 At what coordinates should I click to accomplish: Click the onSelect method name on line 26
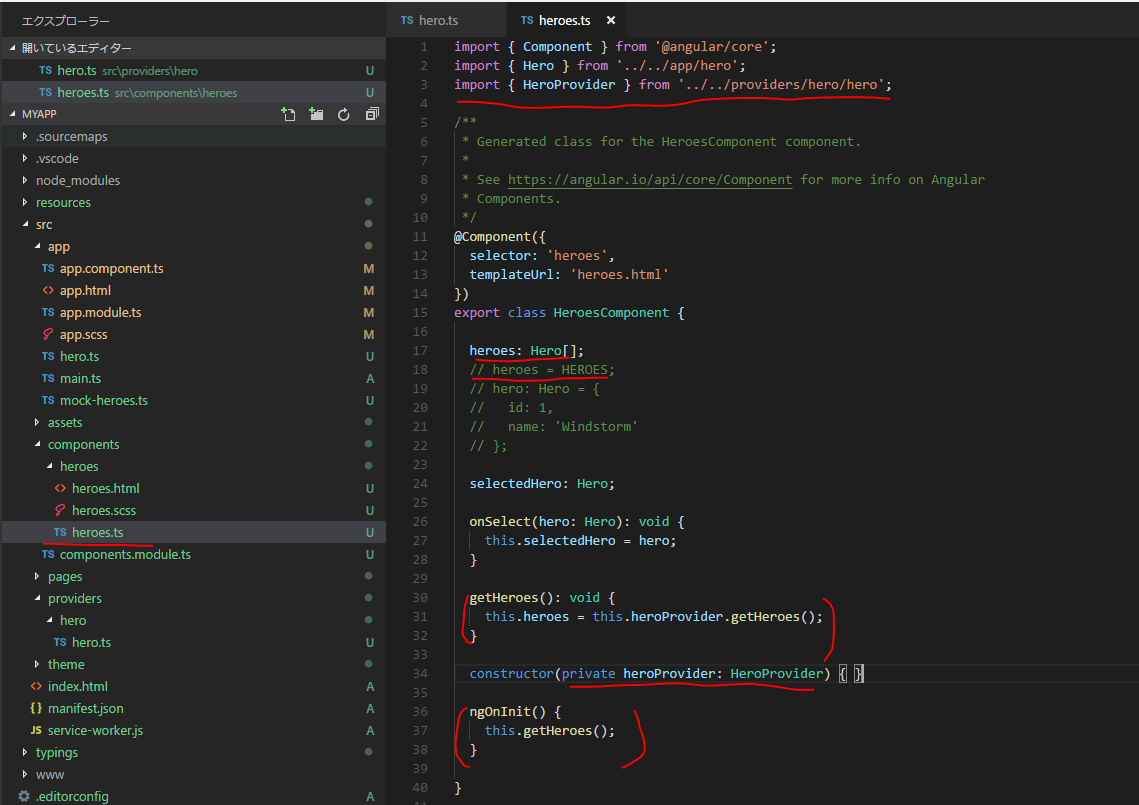[500, 521]
